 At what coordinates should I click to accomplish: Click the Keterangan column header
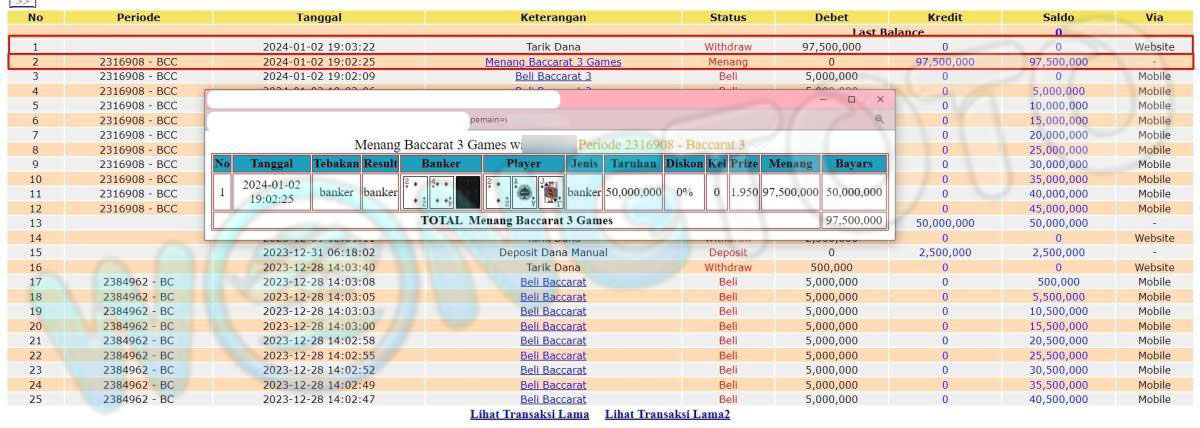pyautogui.click(x=553, y=17)
